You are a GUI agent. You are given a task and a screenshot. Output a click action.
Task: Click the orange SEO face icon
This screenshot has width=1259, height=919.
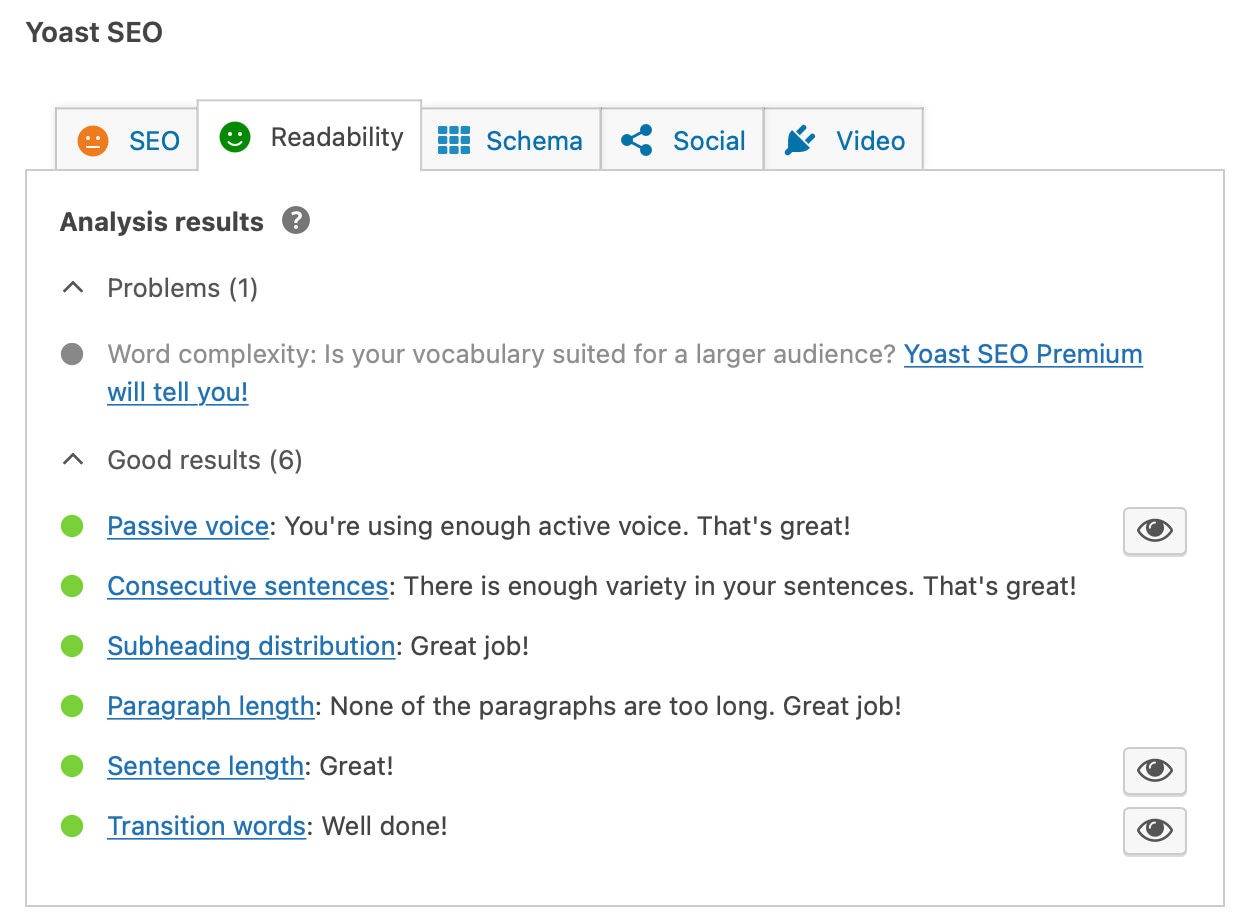(x=93, y=141)
